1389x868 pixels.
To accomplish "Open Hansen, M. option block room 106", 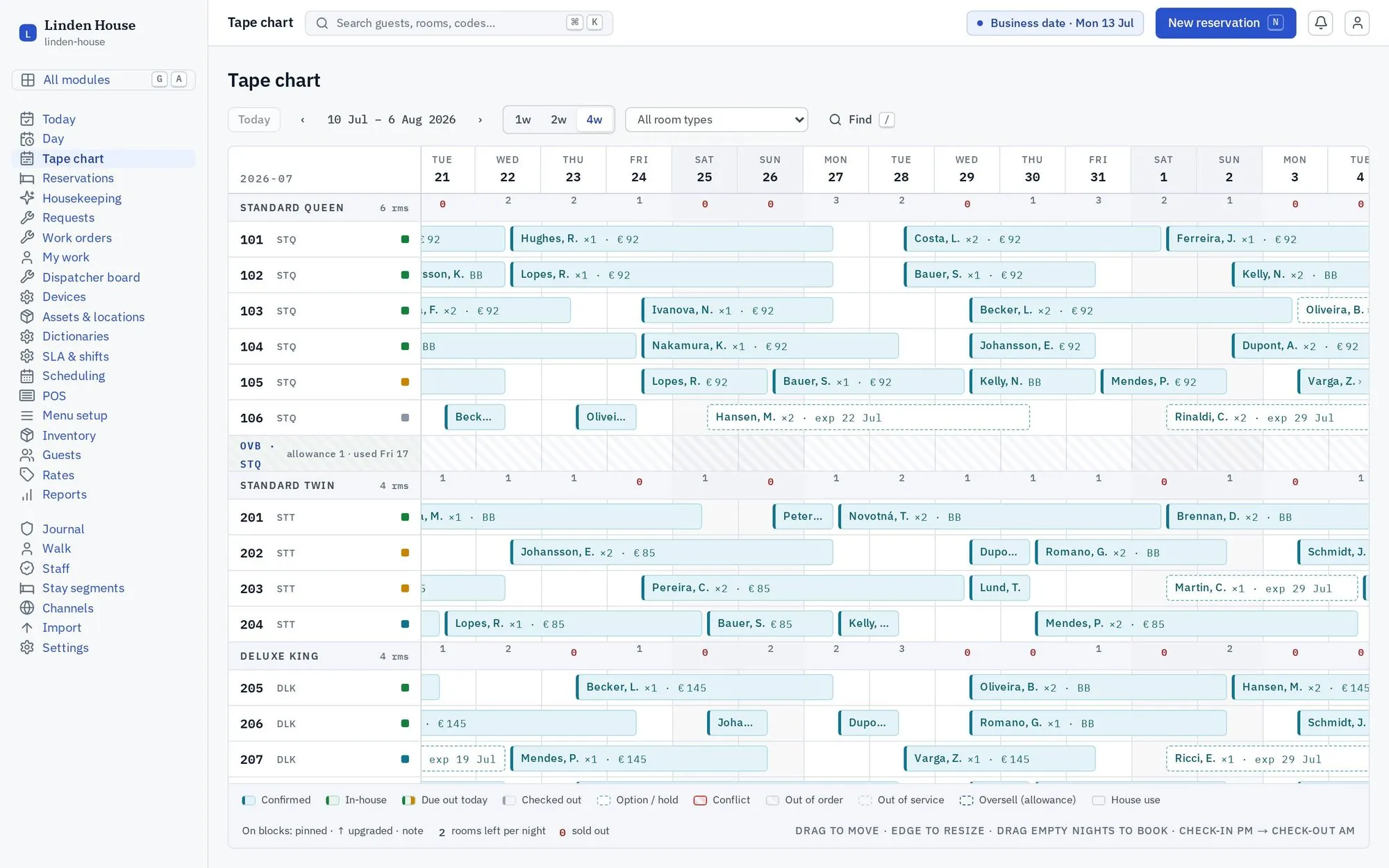I will pos(868,417).
